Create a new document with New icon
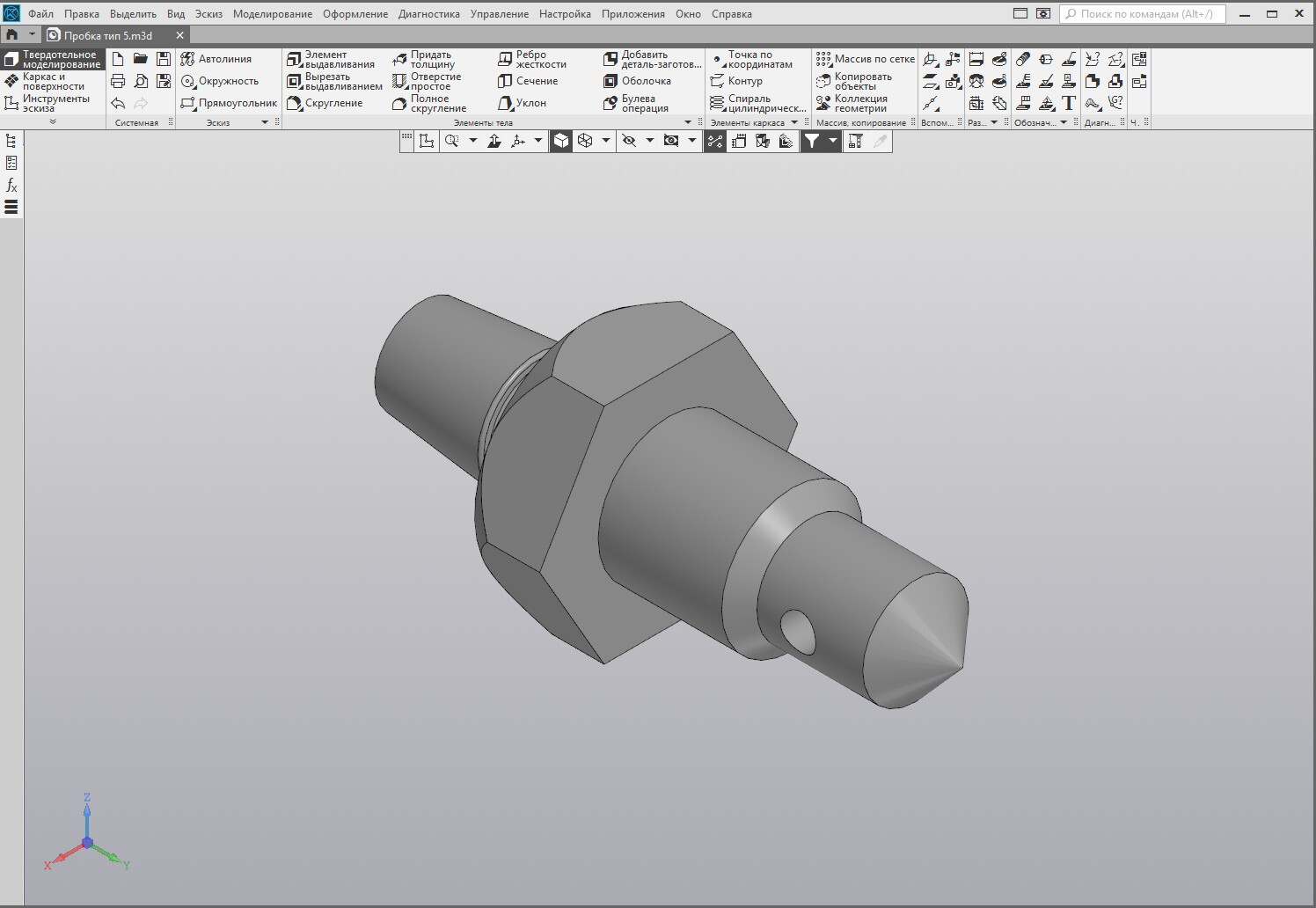This screenshot has height=908, width=1316. pyautogui.click(x=118, y=59)
